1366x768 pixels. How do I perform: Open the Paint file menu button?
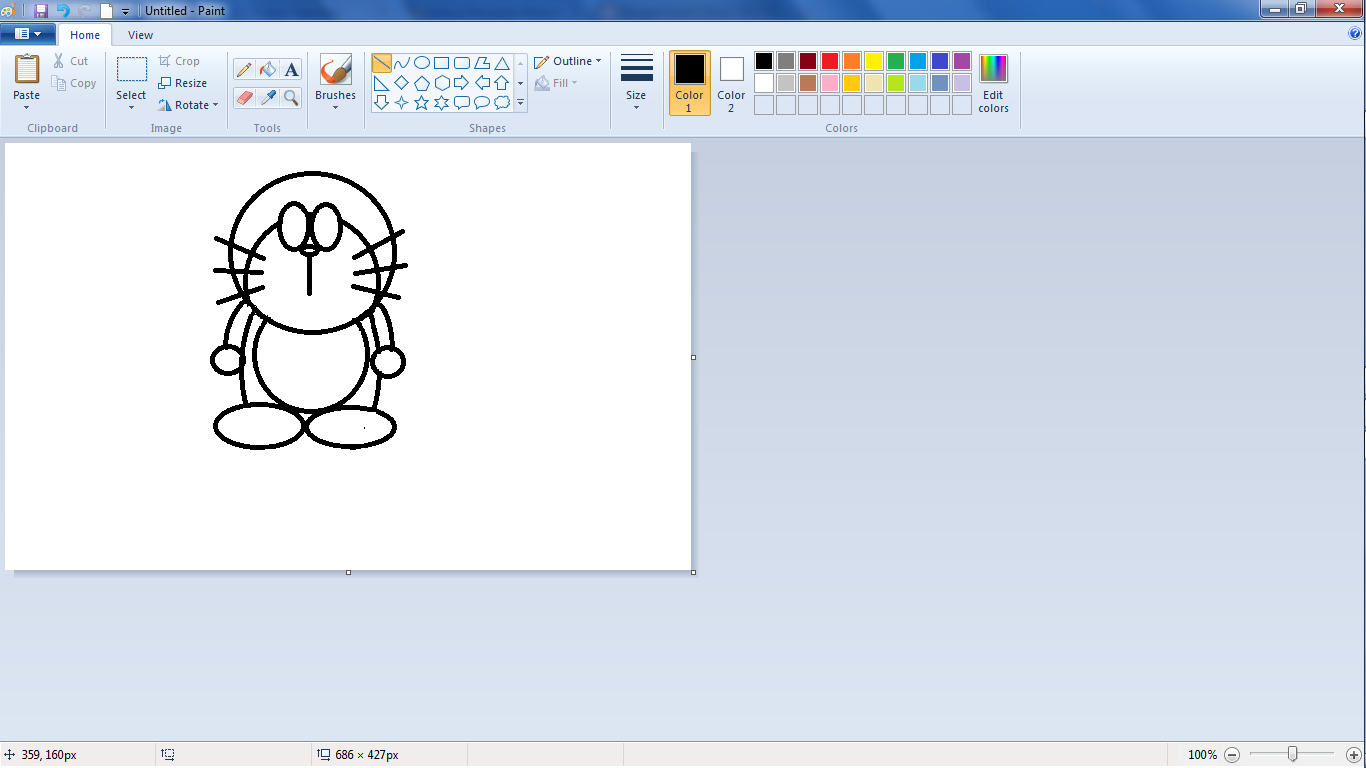[x=28, y=34]
